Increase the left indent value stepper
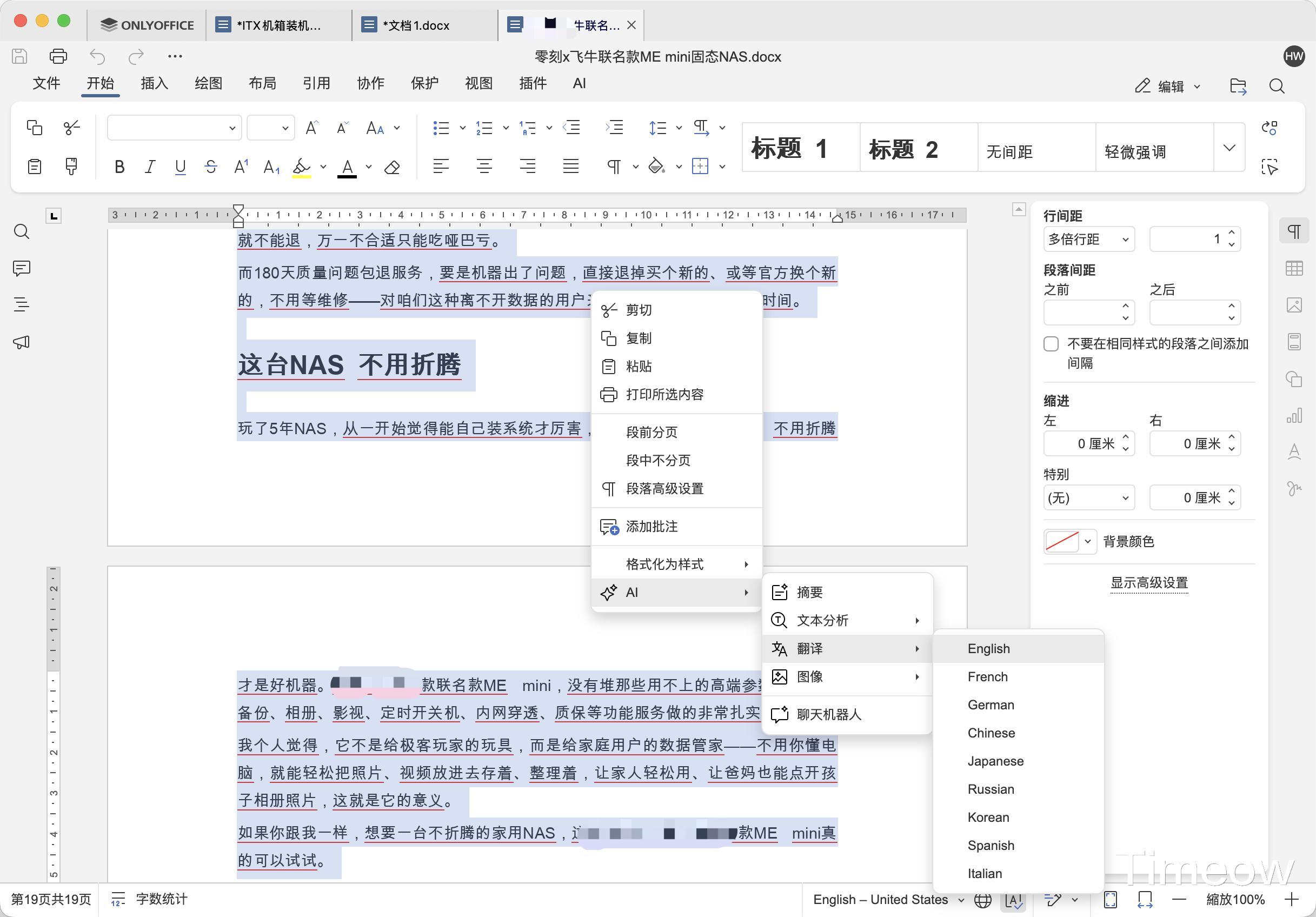 (1125, 437)
